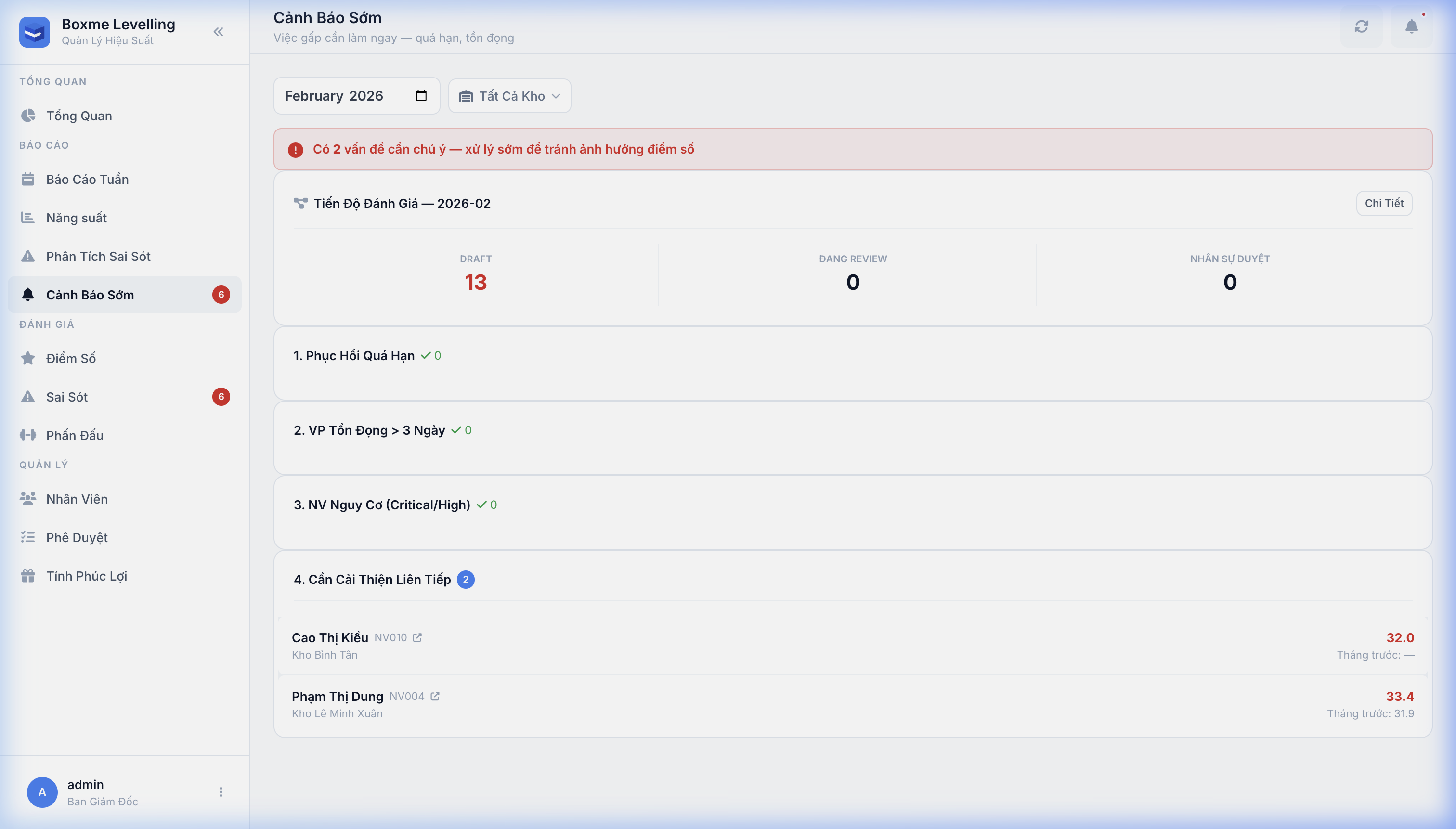Select Điểm Số in the sidebar
This screenshot has height=829, width=1456.
click(71, 358)
